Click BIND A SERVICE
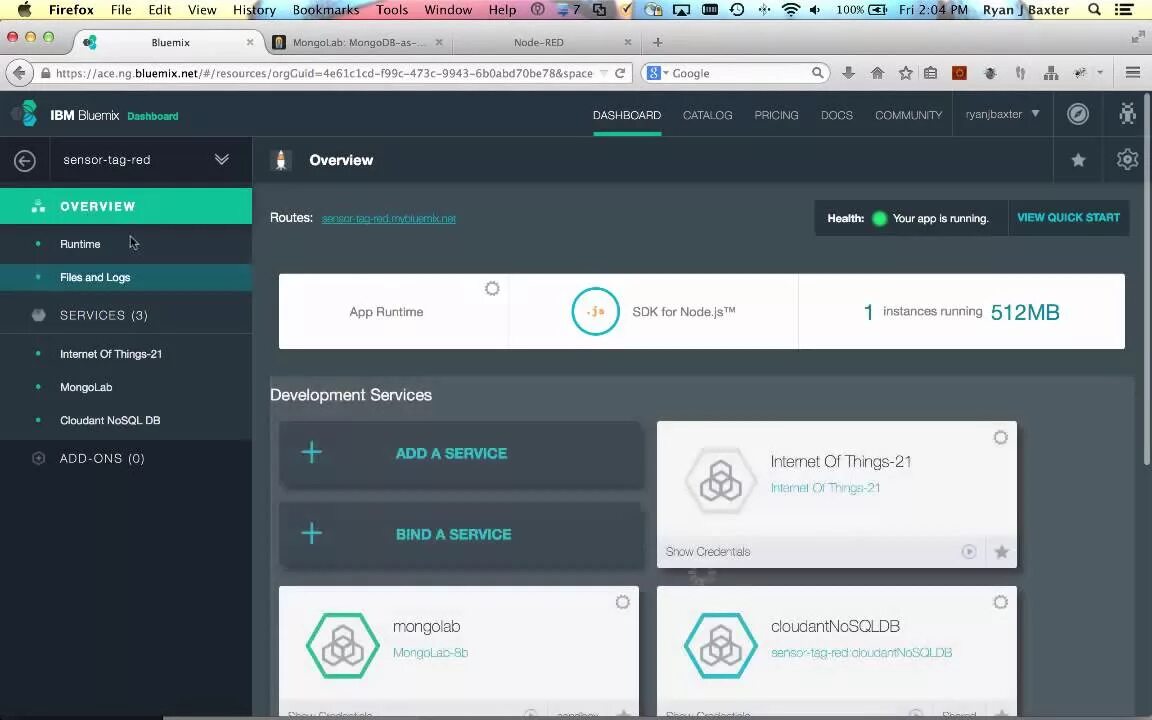The width and height of the screenshot is (1152, 720). click(461, 534)
